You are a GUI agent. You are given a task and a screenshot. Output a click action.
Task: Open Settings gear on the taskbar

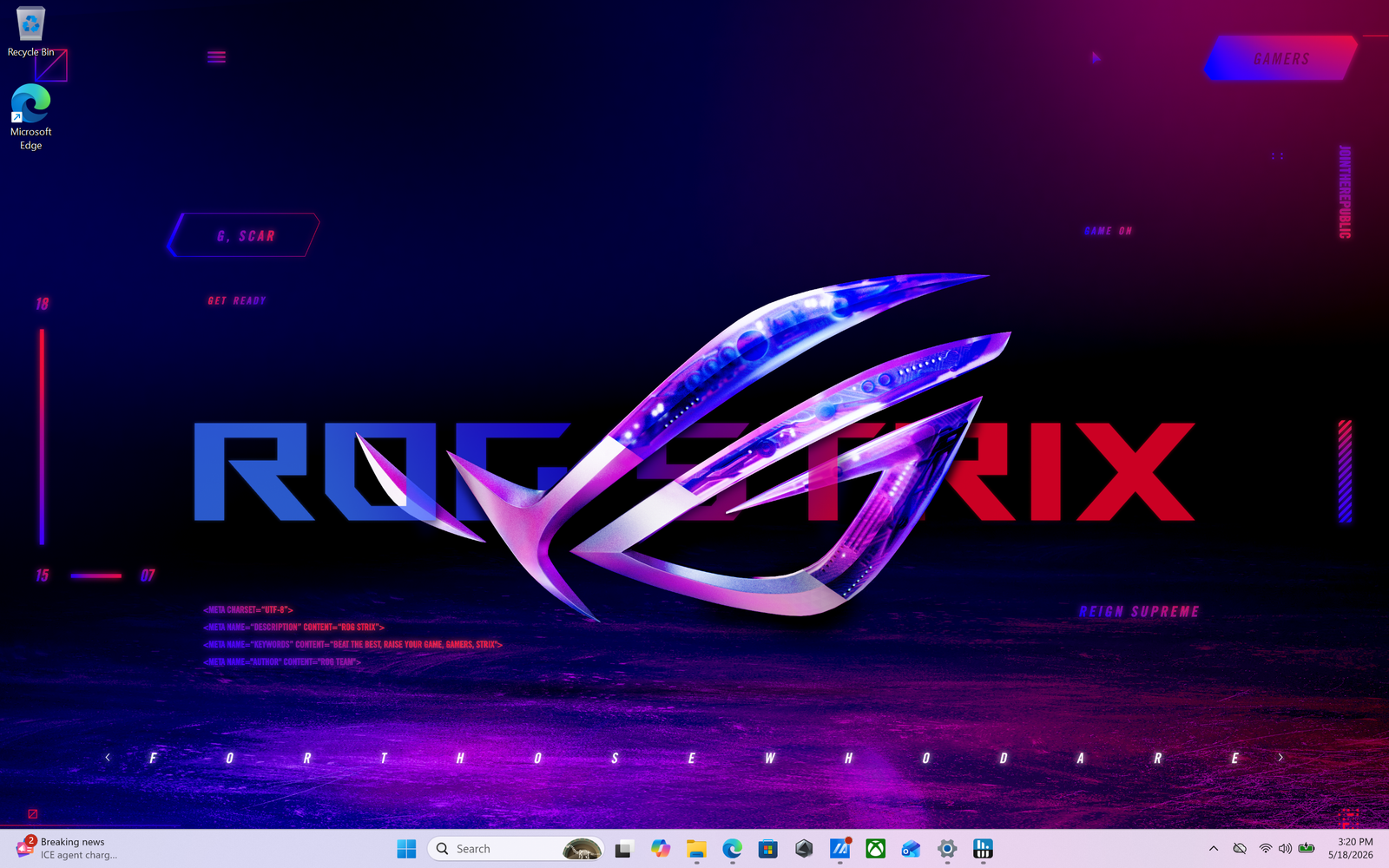pyautogui.click(x=947, y=849)
